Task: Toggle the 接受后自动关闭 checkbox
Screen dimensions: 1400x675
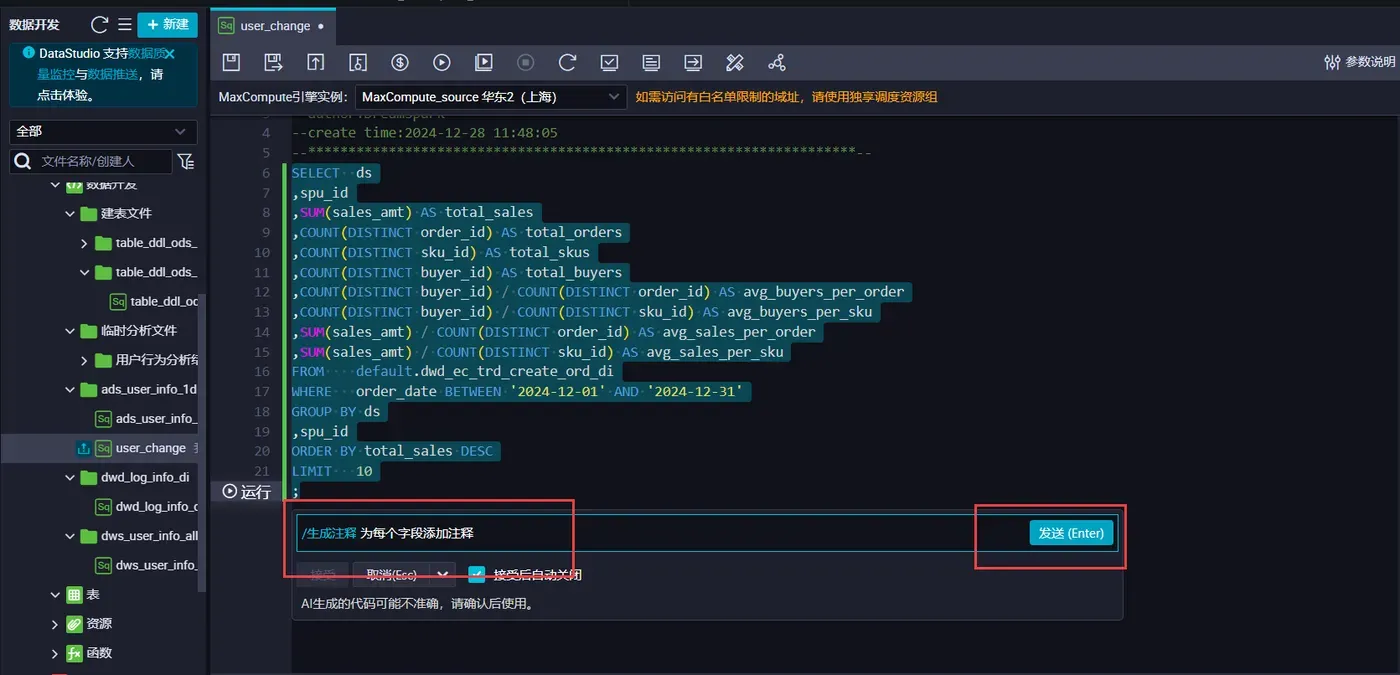Action: 477,574
